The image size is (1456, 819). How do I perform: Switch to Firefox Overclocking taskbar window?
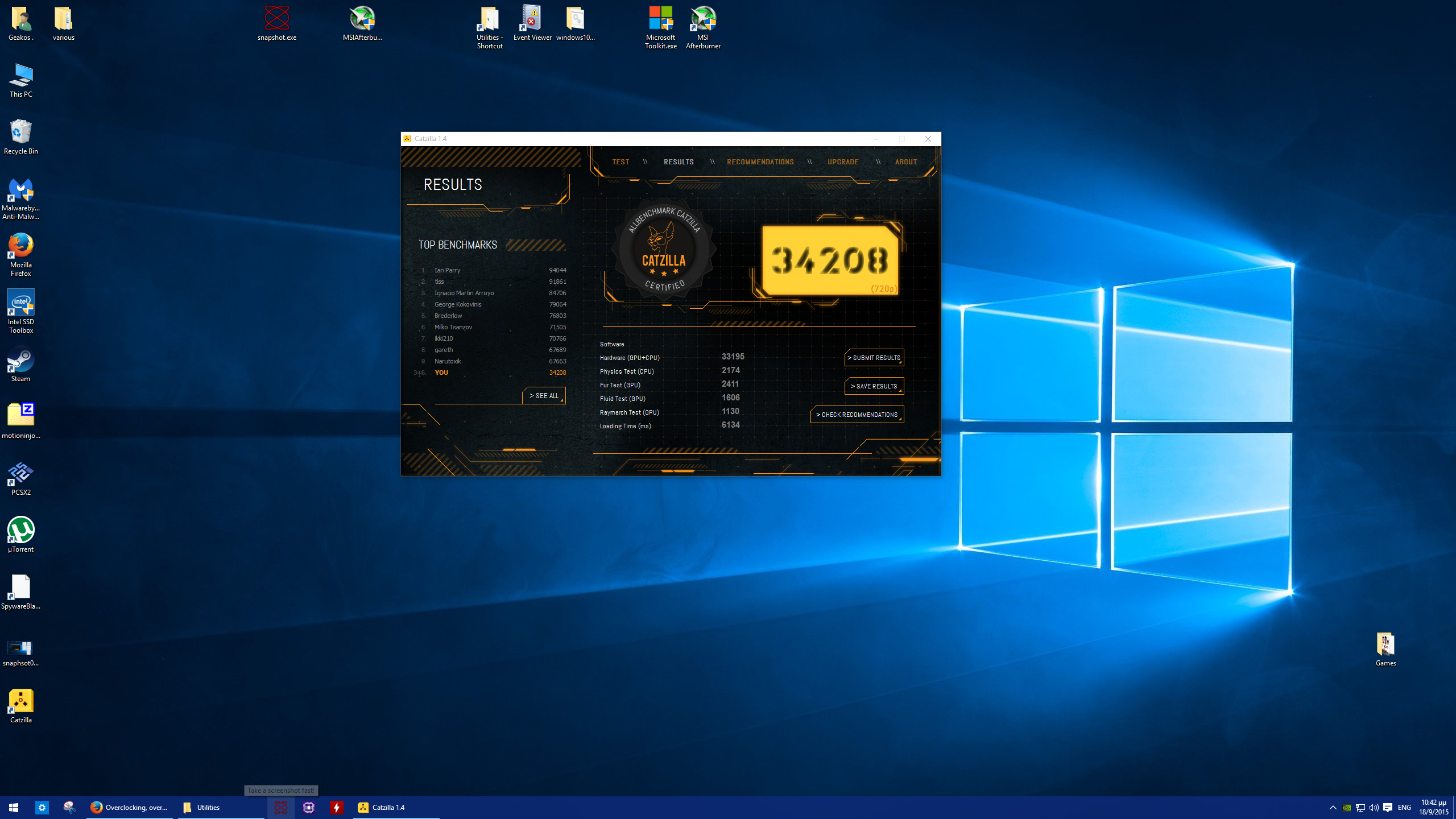coord(130,808)
